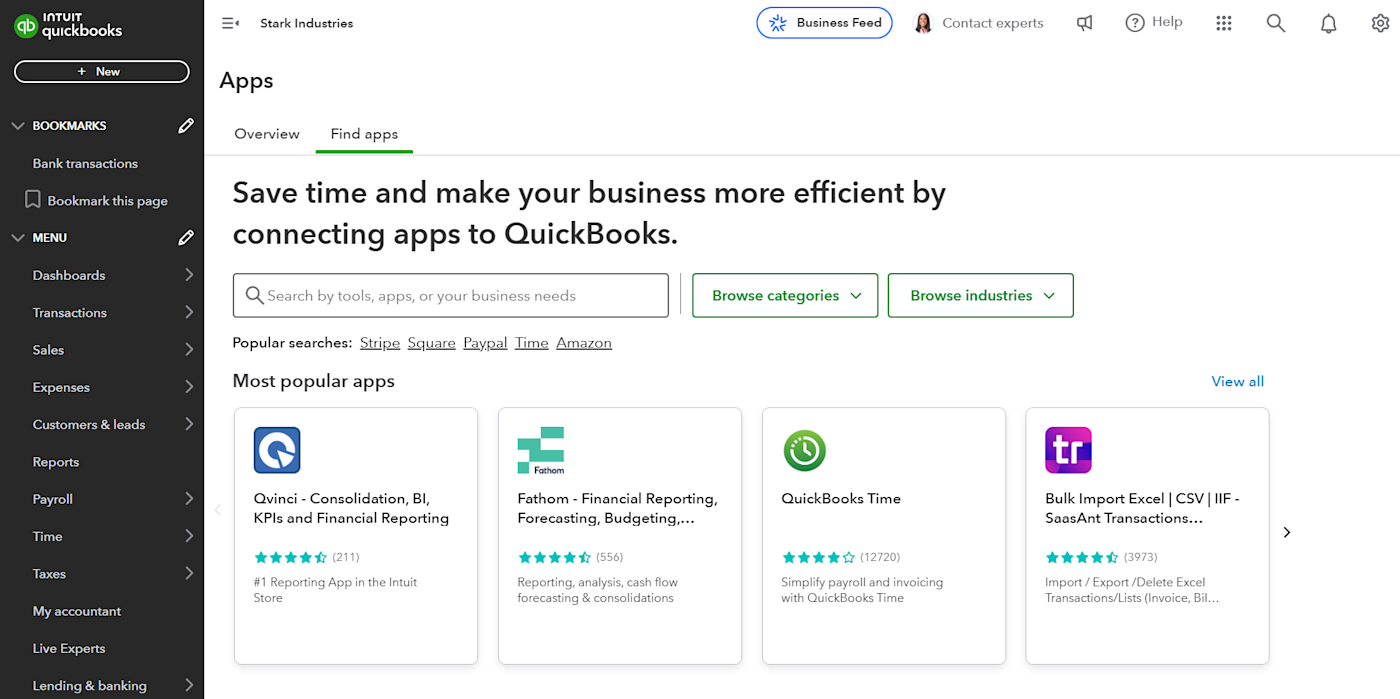Show next apps with right arrow
The image size is (1400, 699).
click(1287, 532)
